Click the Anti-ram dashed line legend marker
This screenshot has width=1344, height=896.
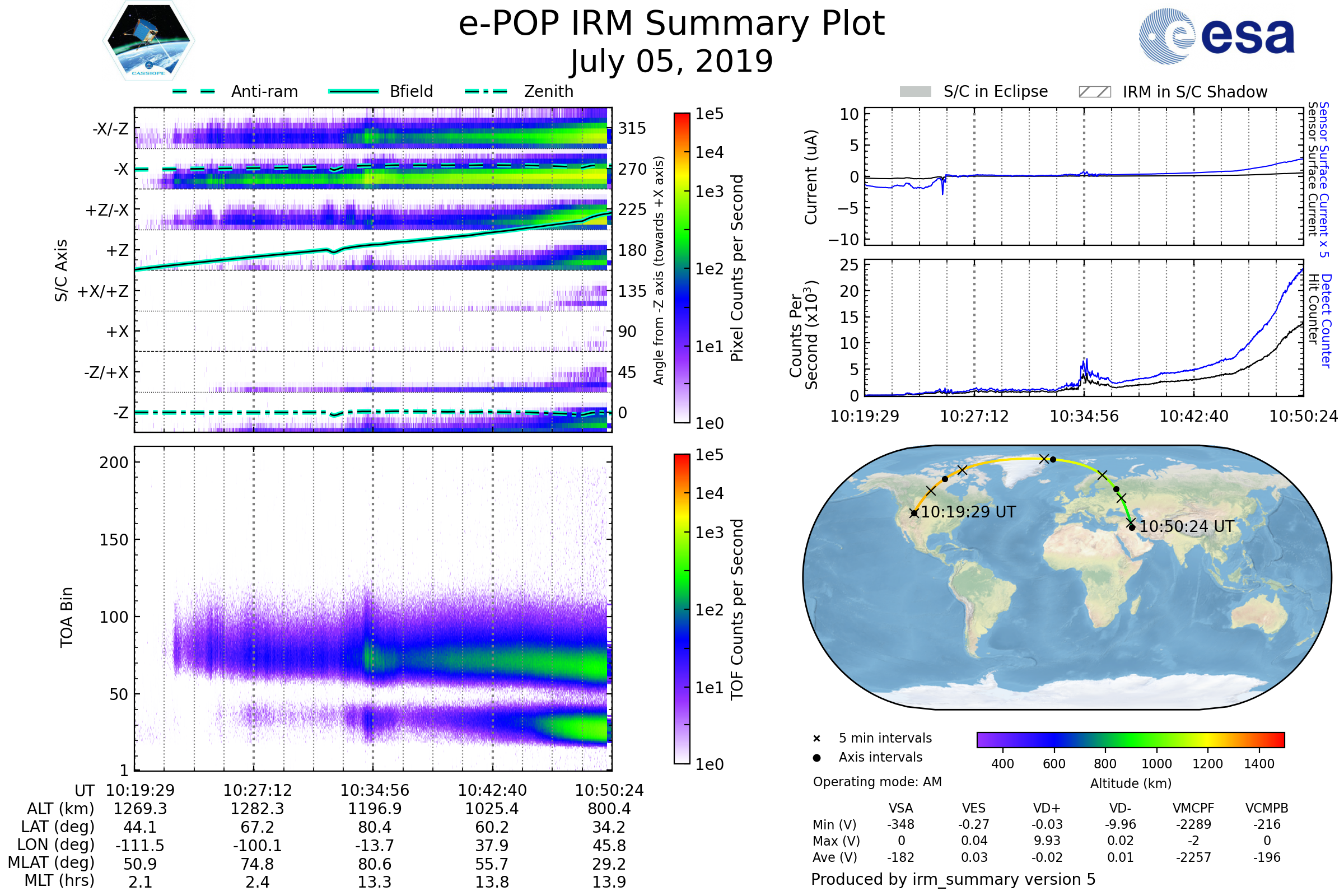tap(194, 91)
